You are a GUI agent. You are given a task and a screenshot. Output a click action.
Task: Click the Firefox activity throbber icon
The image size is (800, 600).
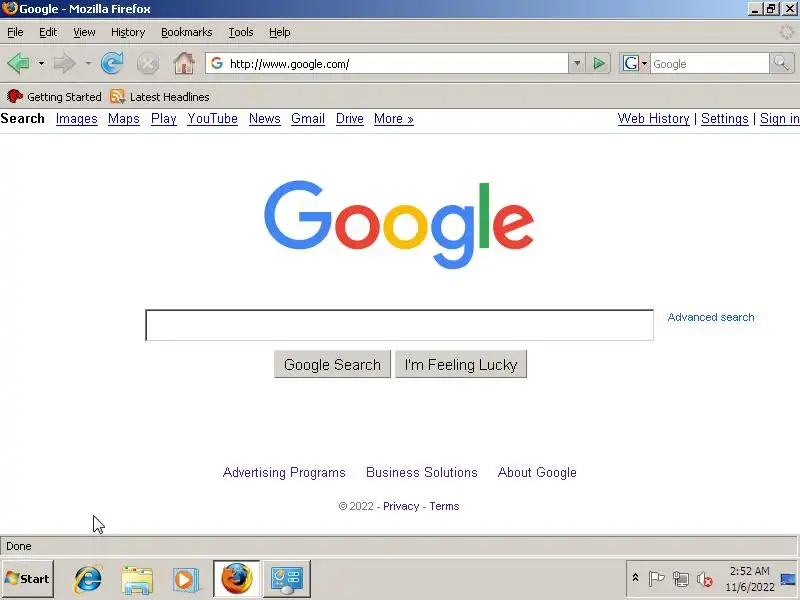click(x=787, y=32)
